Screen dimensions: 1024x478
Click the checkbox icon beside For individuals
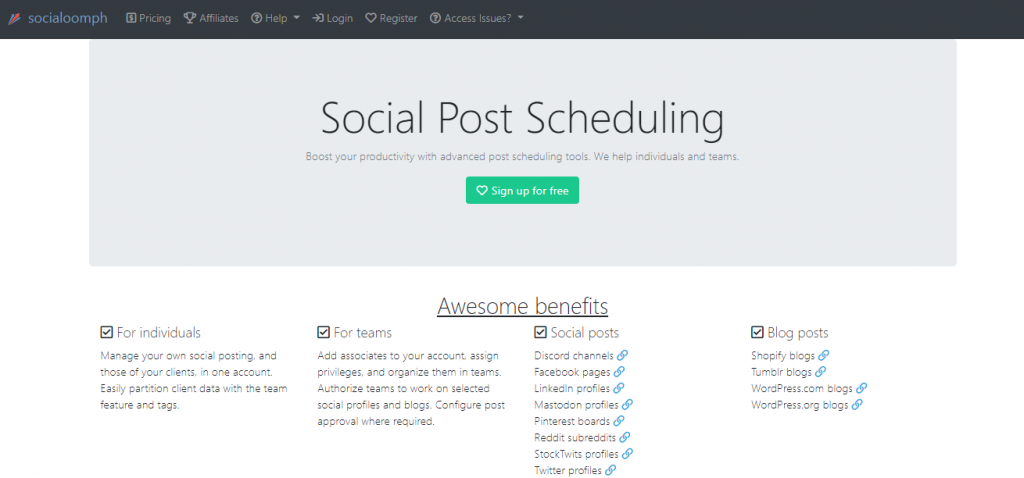click(x=107, y=332)
